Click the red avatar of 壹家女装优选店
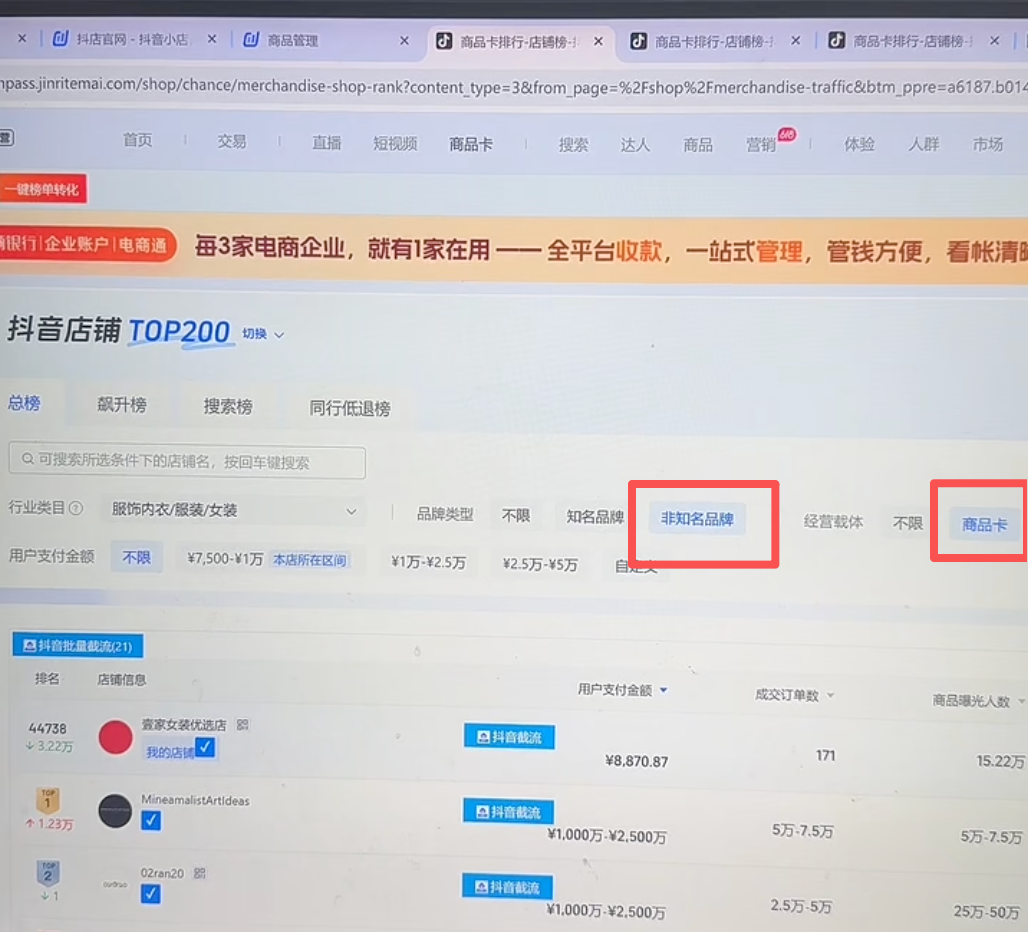The width and height of the screenshot is (1028, 932). click(115, 737)
